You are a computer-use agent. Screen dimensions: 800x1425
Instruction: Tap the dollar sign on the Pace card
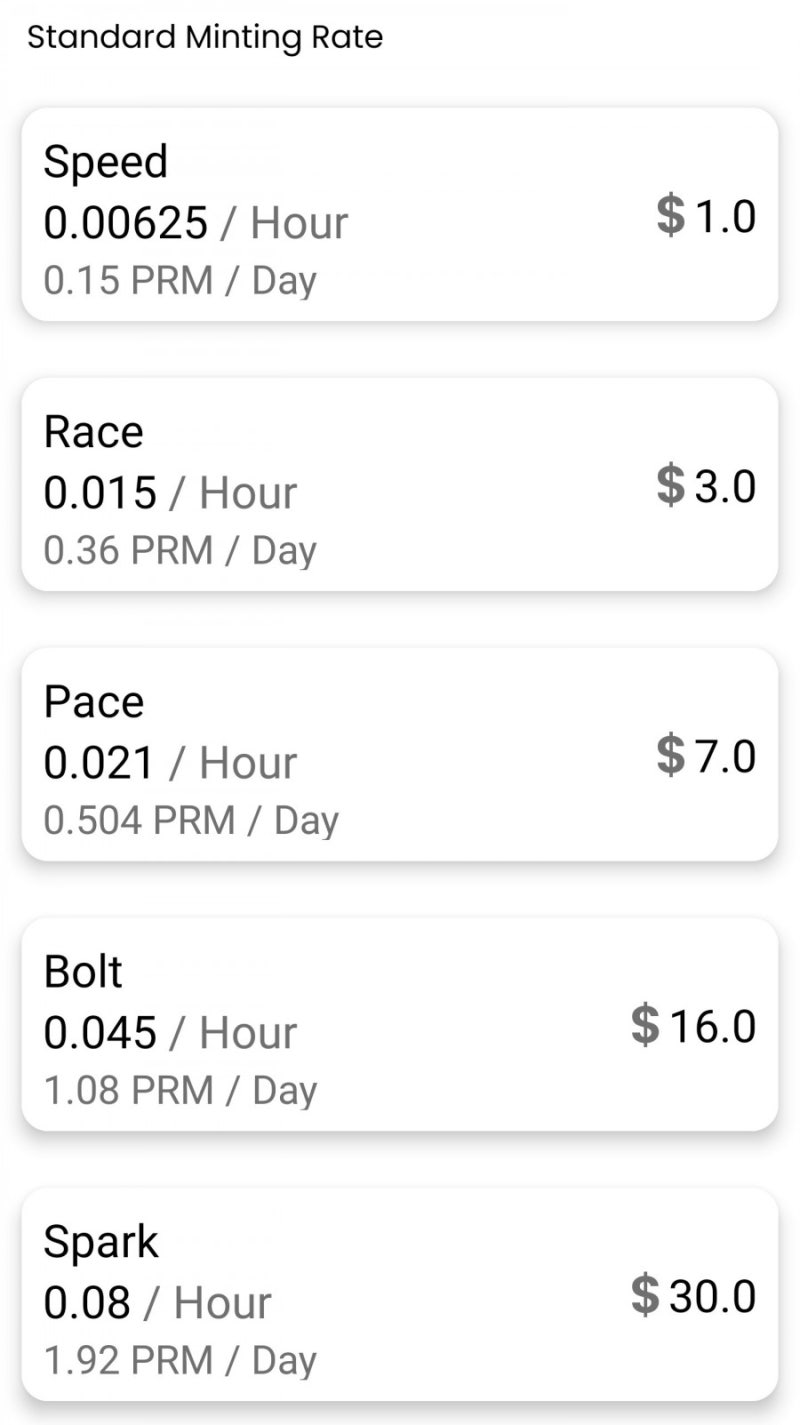coord(671,755)
